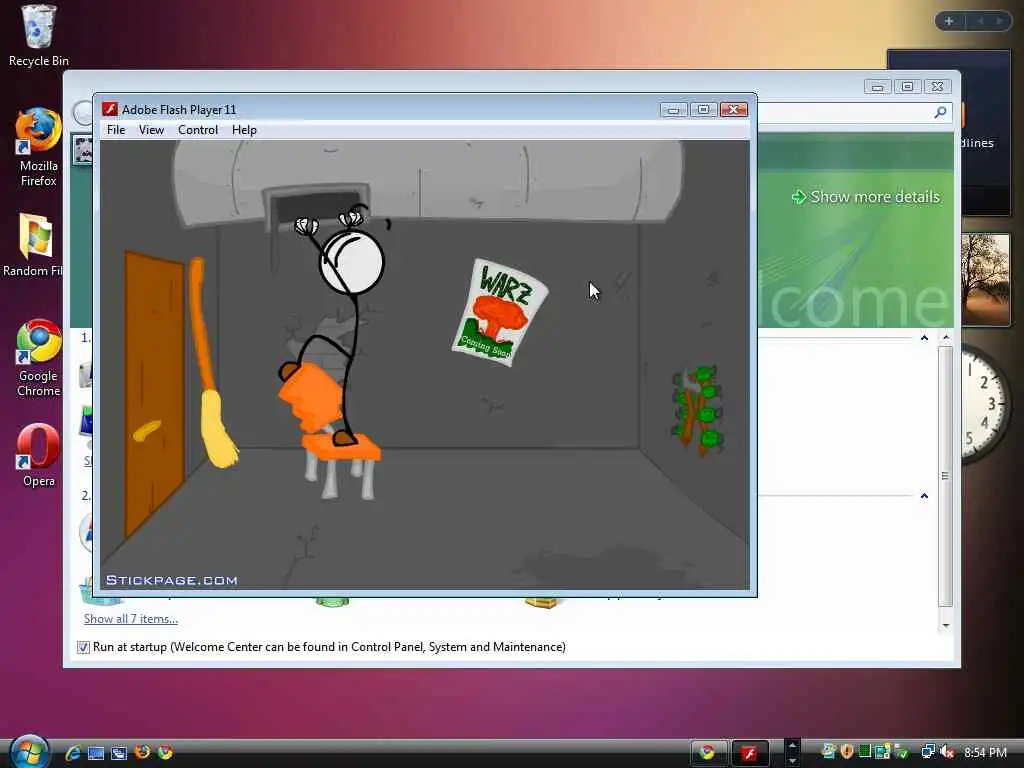This screenshot has height=768, width=1024.
Task: Open the Help menu in Flash Player
Action: 244,130
